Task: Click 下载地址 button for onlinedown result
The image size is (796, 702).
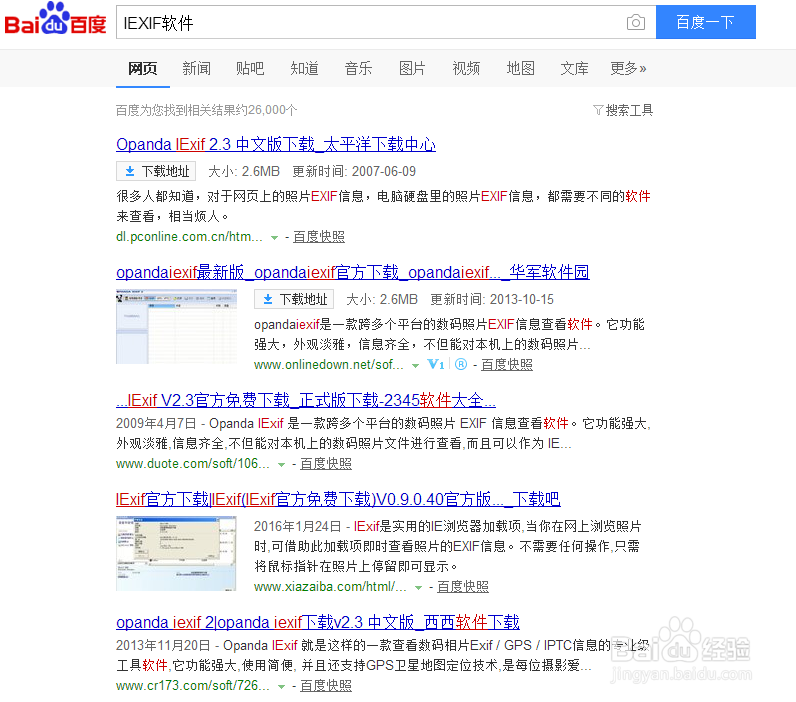Action: point(294,299)
